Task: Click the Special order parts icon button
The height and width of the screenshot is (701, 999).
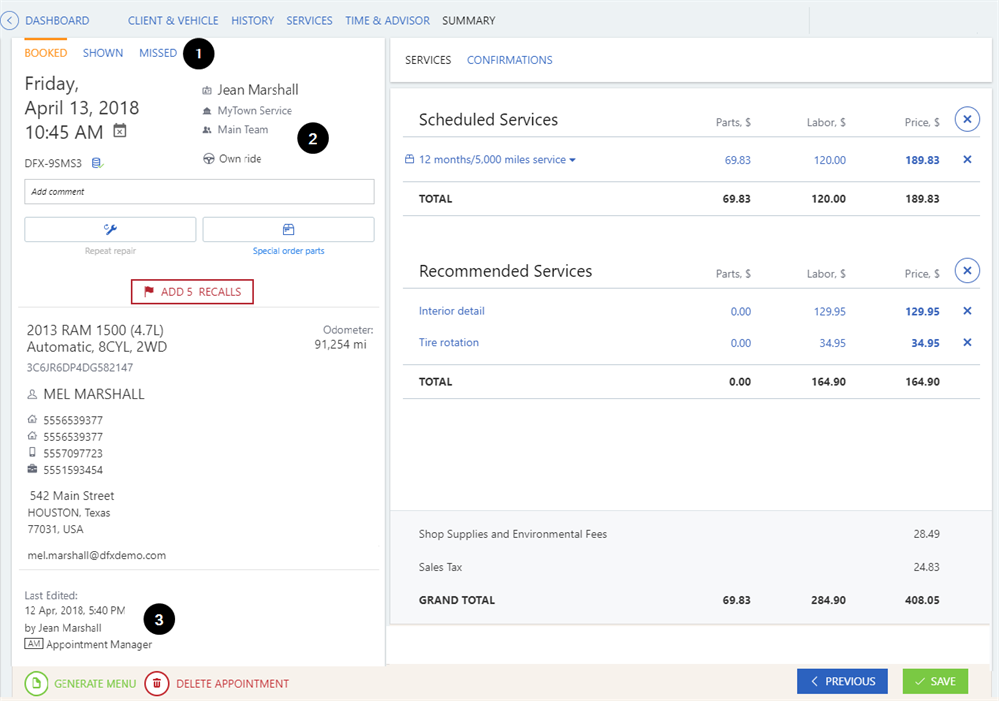Action: click(x=288, y=229)
